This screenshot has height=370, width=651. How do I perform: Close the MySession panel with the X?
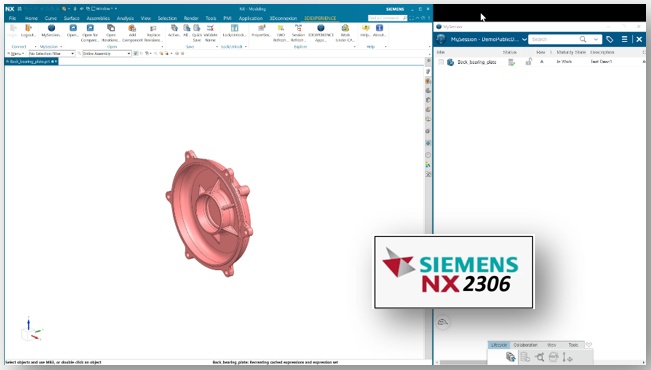639,39
